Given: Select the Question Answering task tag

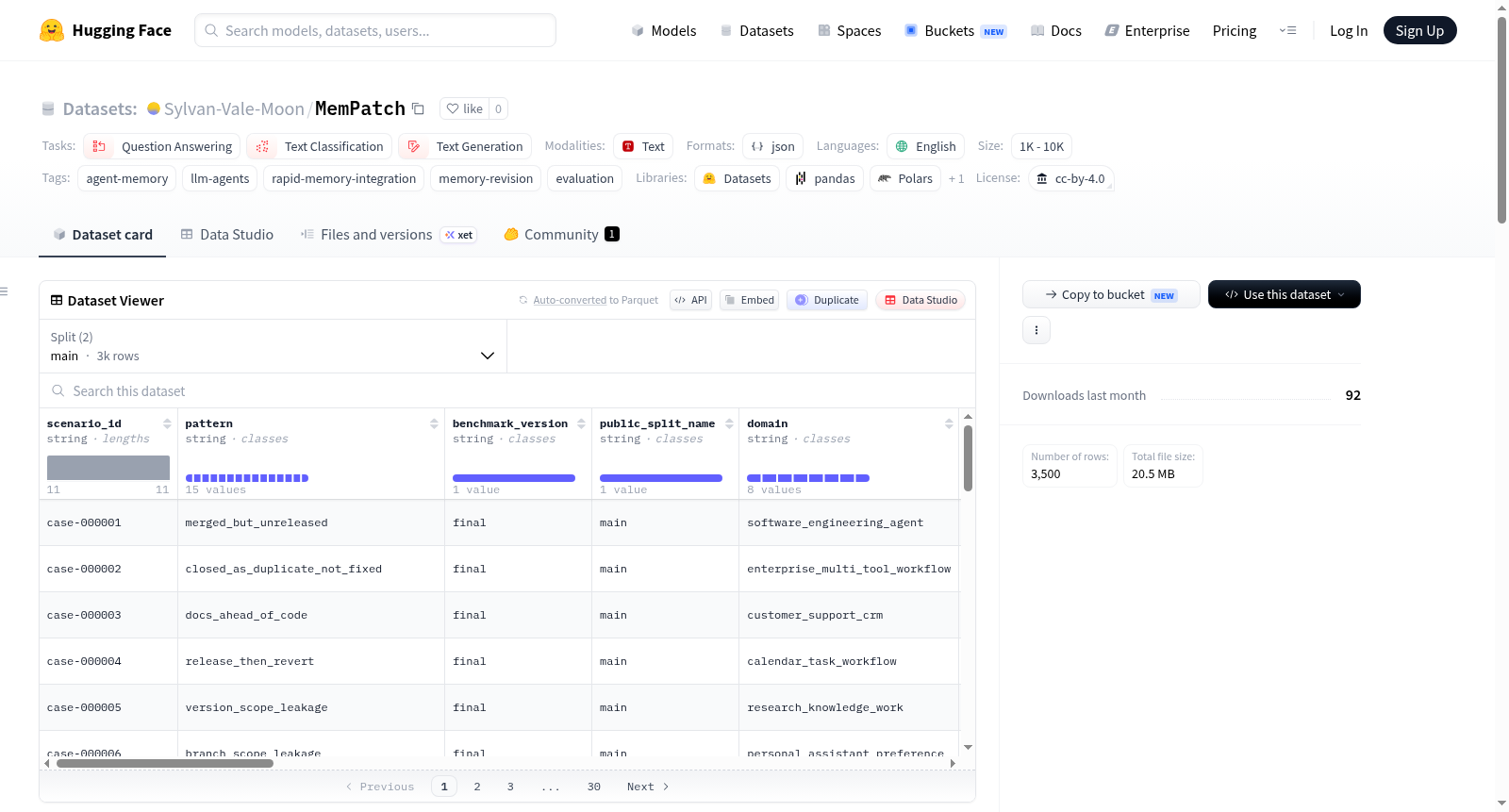Looking at the screenshot, I should point(162,146).
